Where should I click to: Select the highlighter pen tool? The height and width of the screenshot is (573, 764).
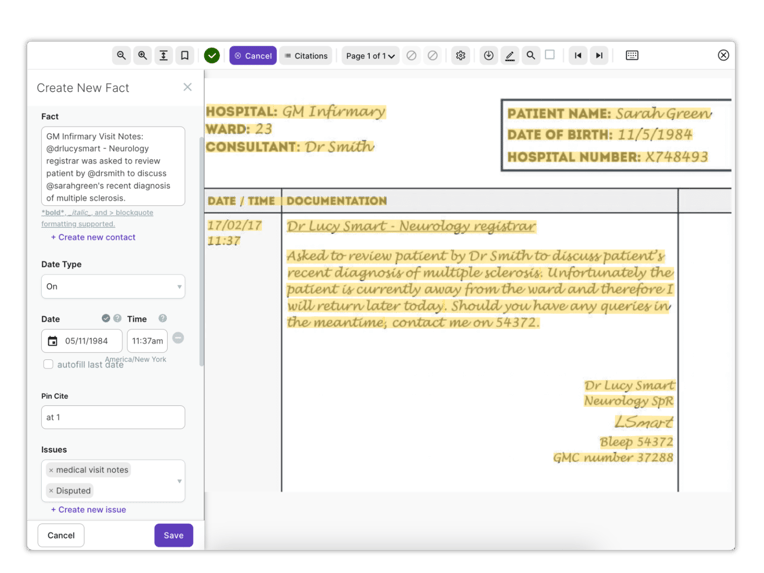(510, 56)
